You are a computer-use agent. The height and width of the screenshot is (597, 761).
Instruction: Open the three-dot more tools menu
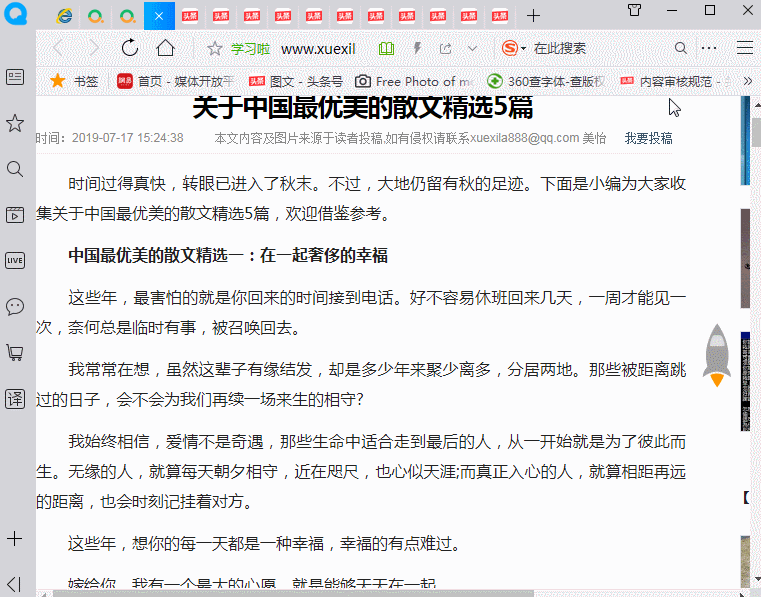[709, 48]
